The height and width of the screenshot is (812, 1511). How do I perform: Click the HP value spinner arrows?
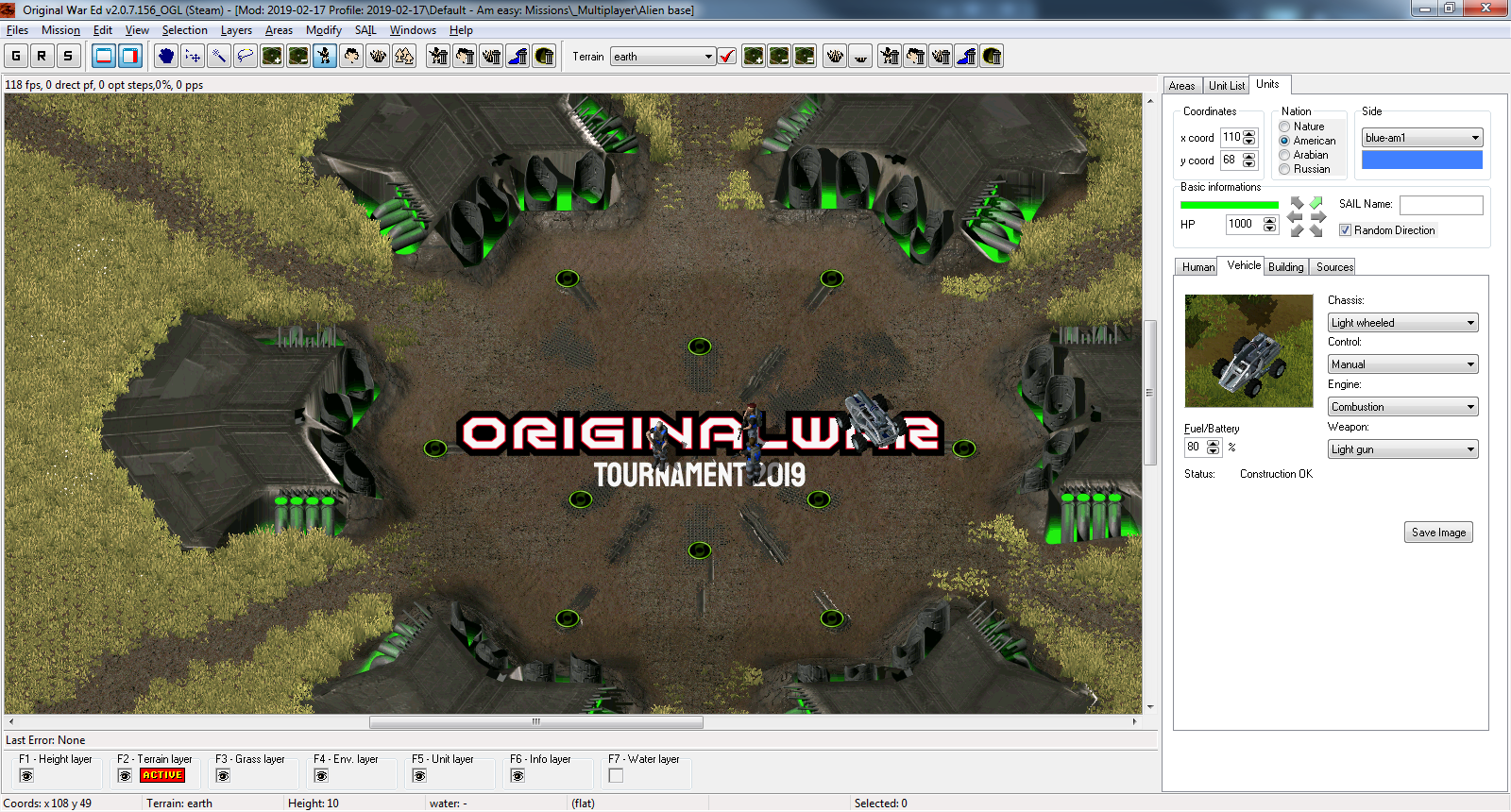click(x=1269, y=225)
